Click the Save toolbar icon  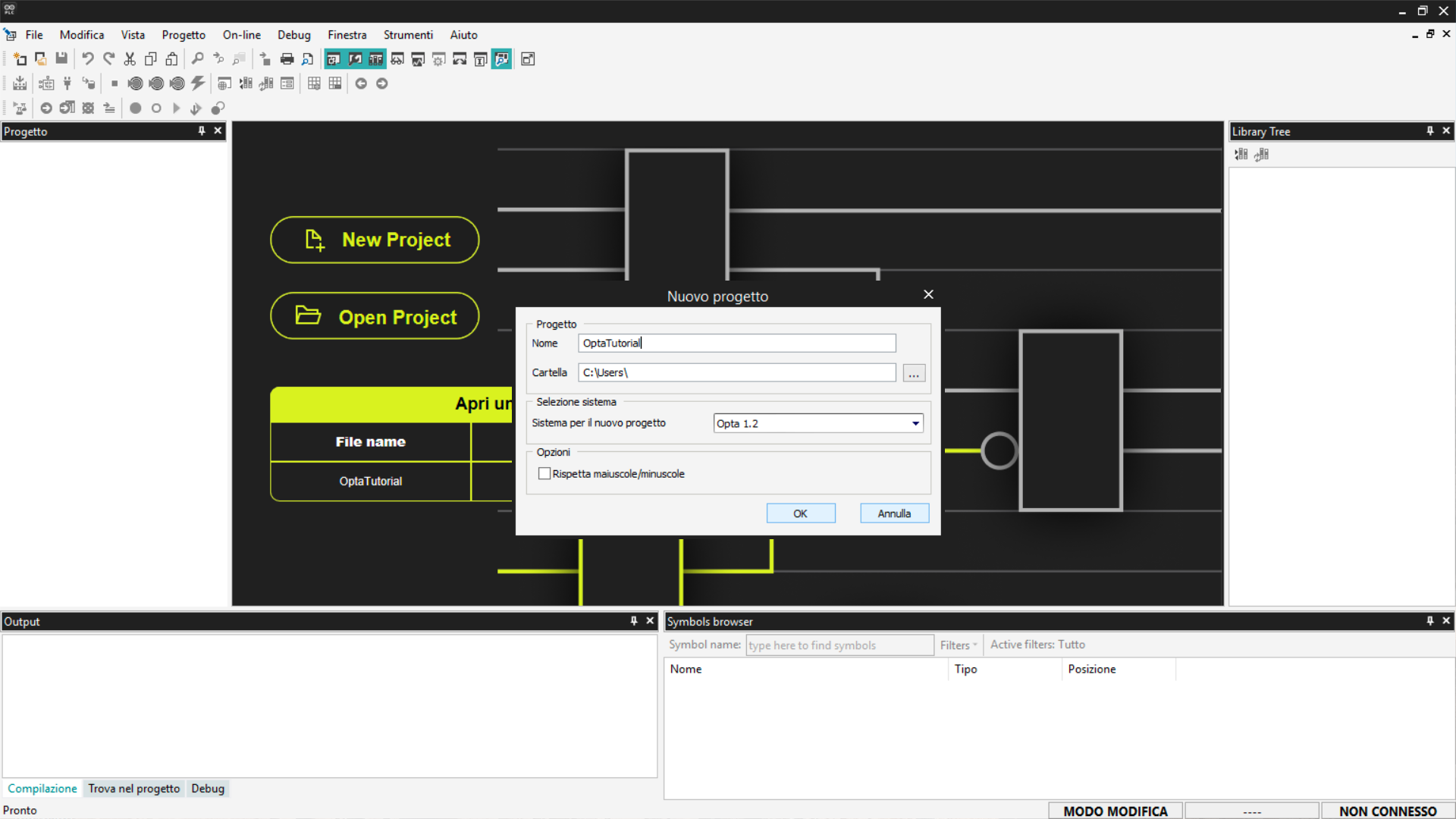tap(61, 59)
